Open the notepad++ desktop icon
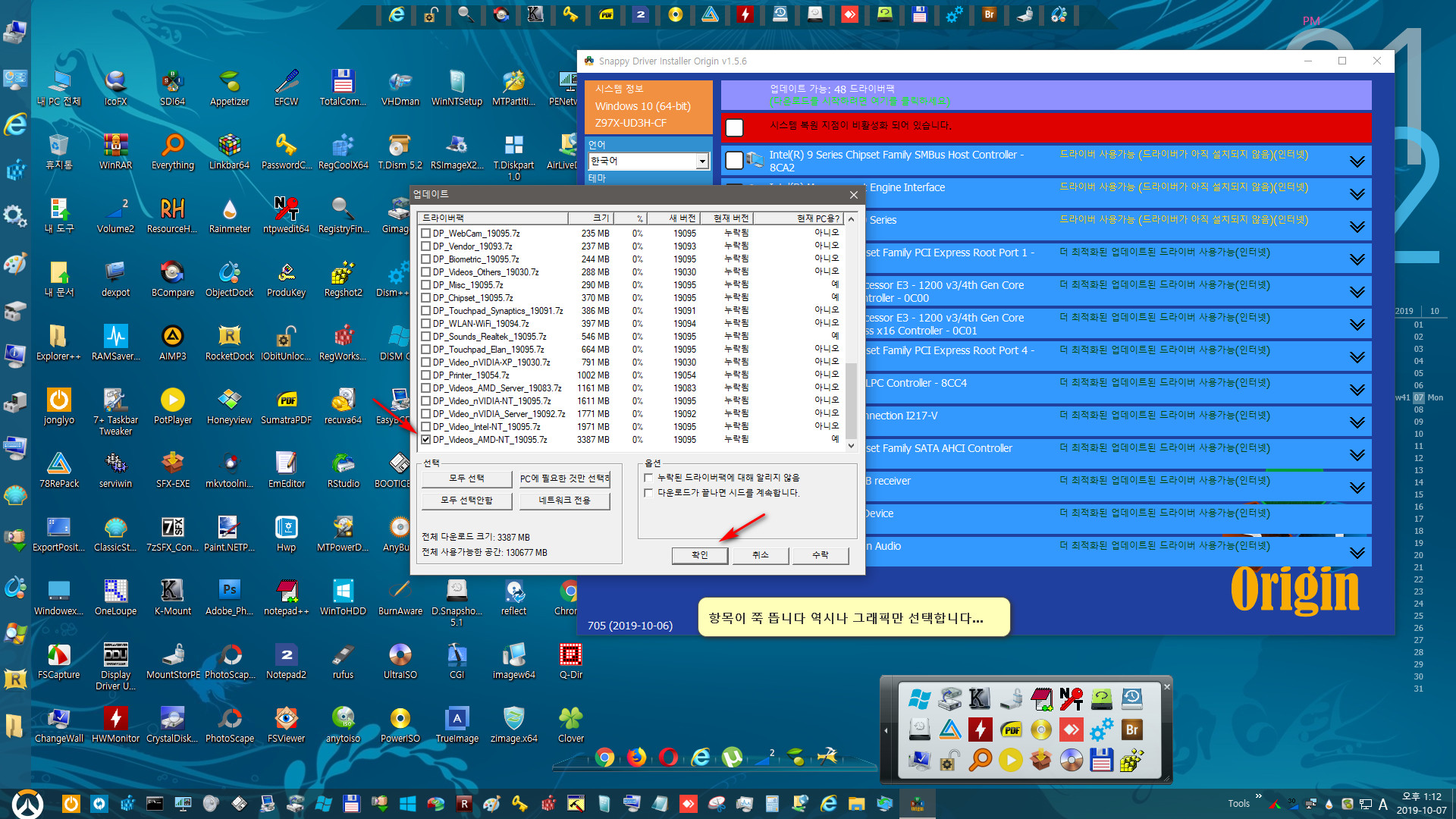Viewport: 1456px width, 819px height. pyautogui.click(x=286, y=598)
